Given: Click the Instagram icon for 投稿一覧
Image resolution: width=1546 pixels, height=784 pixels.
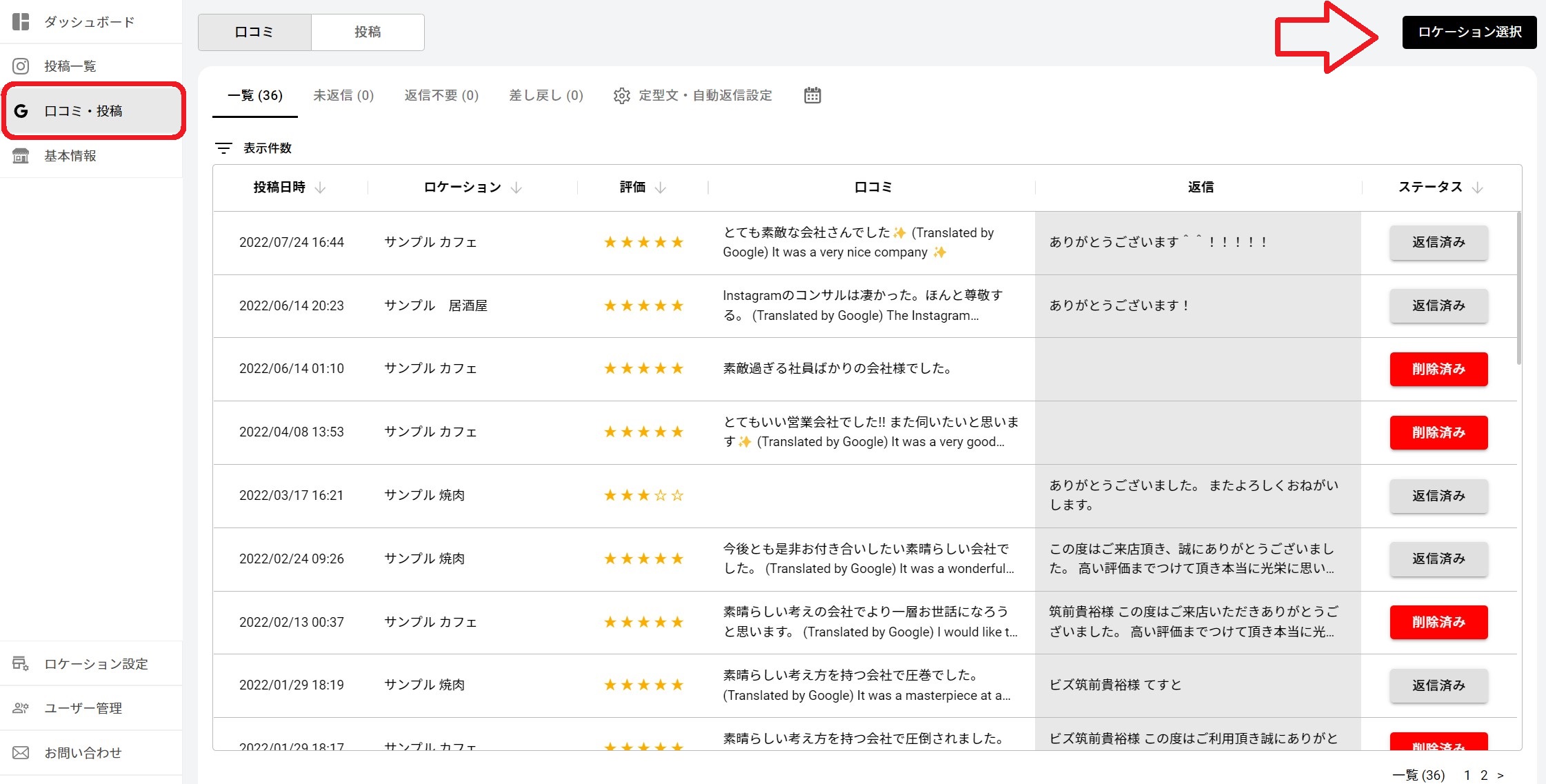Looking at the screenshot, I should pos(21,66).
